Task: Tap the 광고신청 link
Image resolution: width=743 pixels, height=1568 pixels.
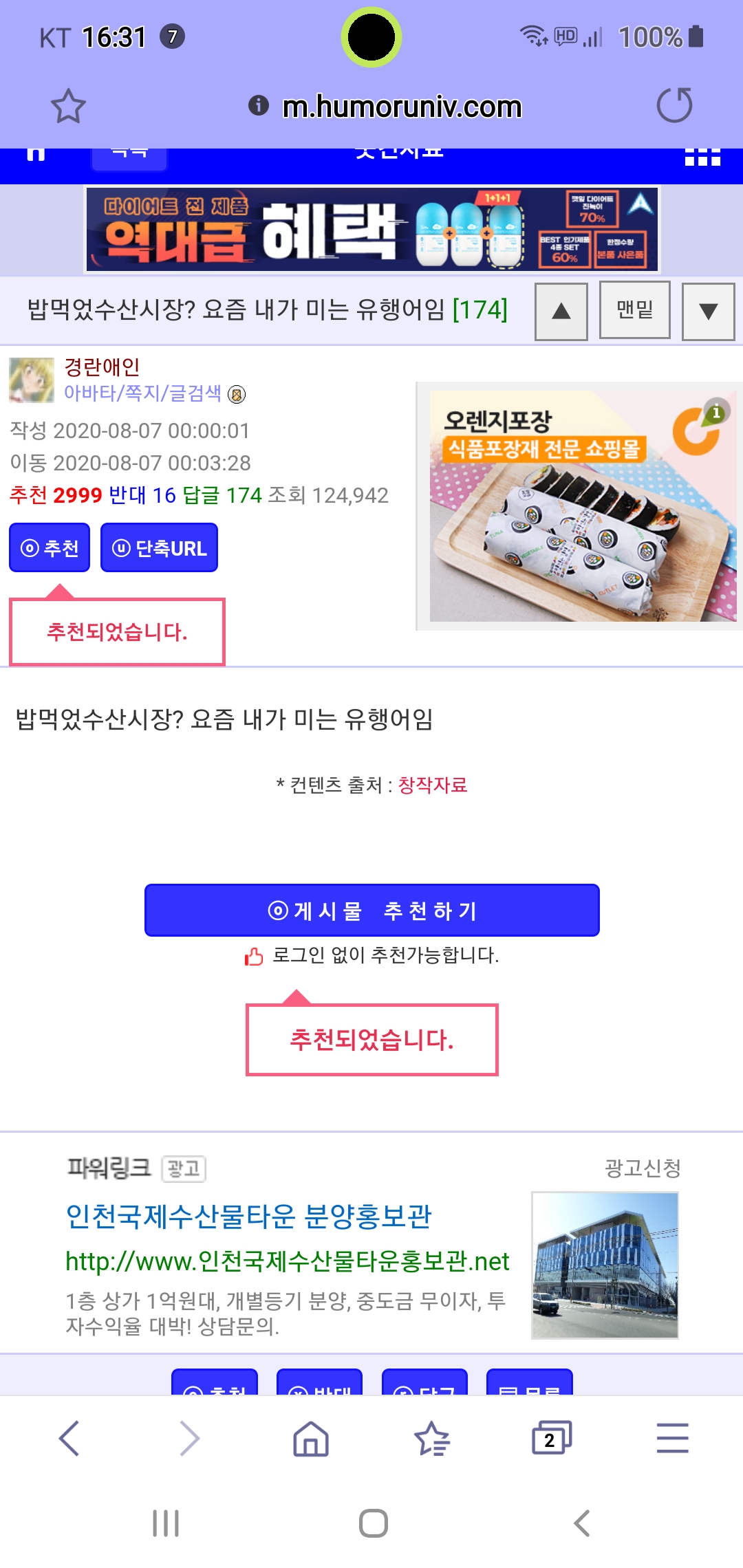Action: tap(643, 1168)
